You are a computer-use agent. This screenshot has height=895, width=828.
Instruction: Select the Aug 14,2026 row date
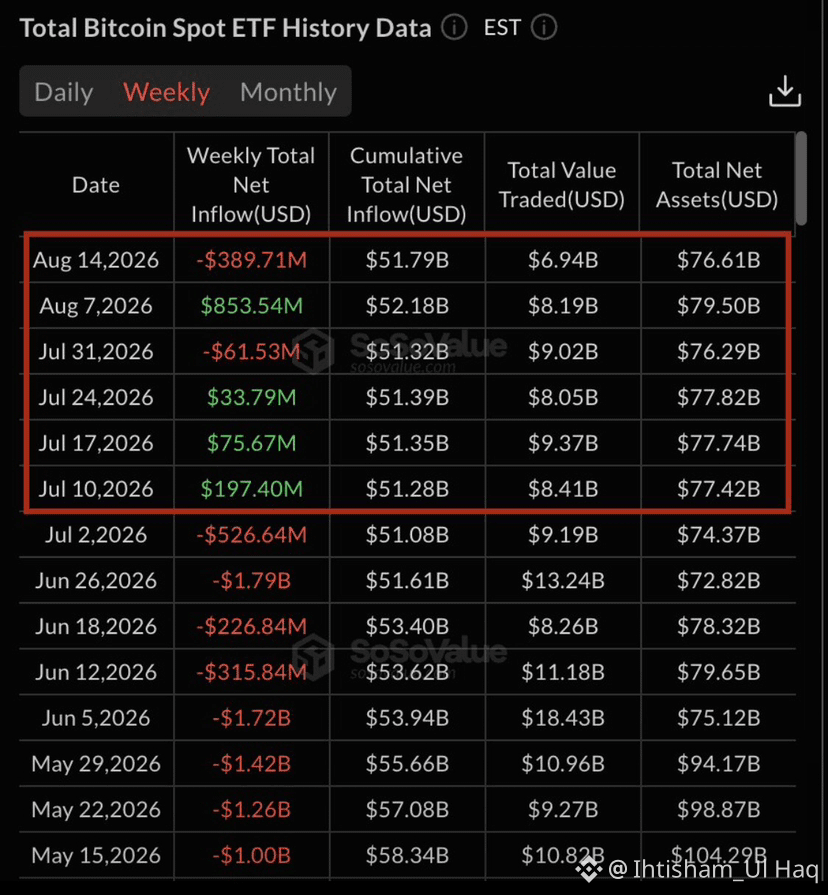[96, 260]
